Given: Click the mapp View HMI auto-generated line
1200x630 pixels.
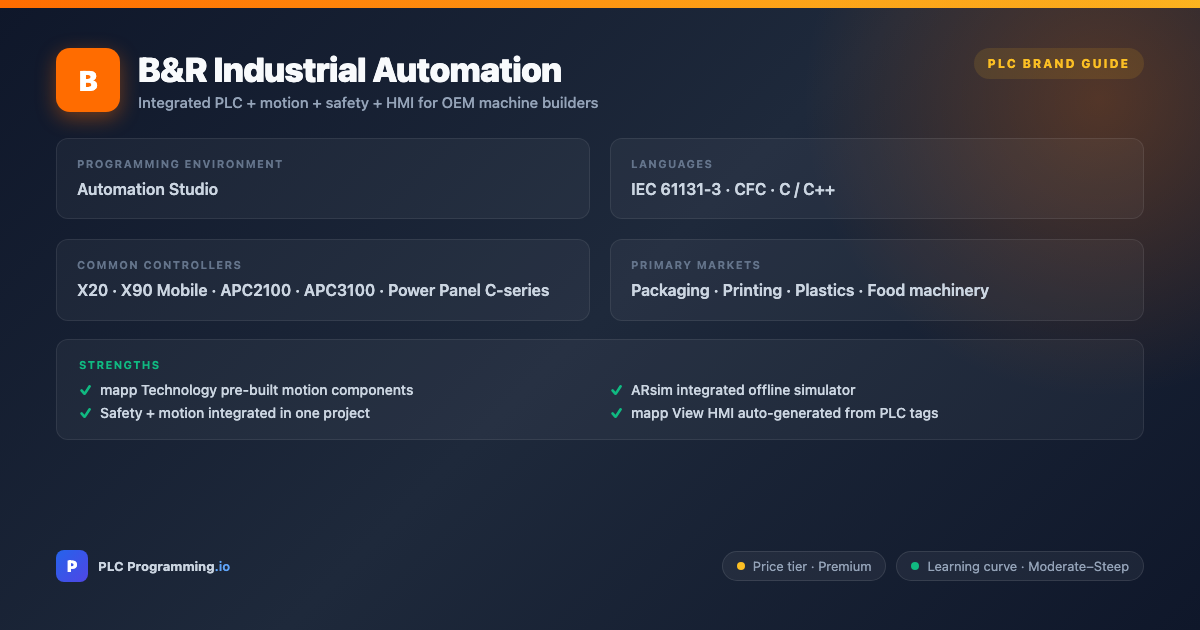Looking at the screenshot, I should coord(784,413).
